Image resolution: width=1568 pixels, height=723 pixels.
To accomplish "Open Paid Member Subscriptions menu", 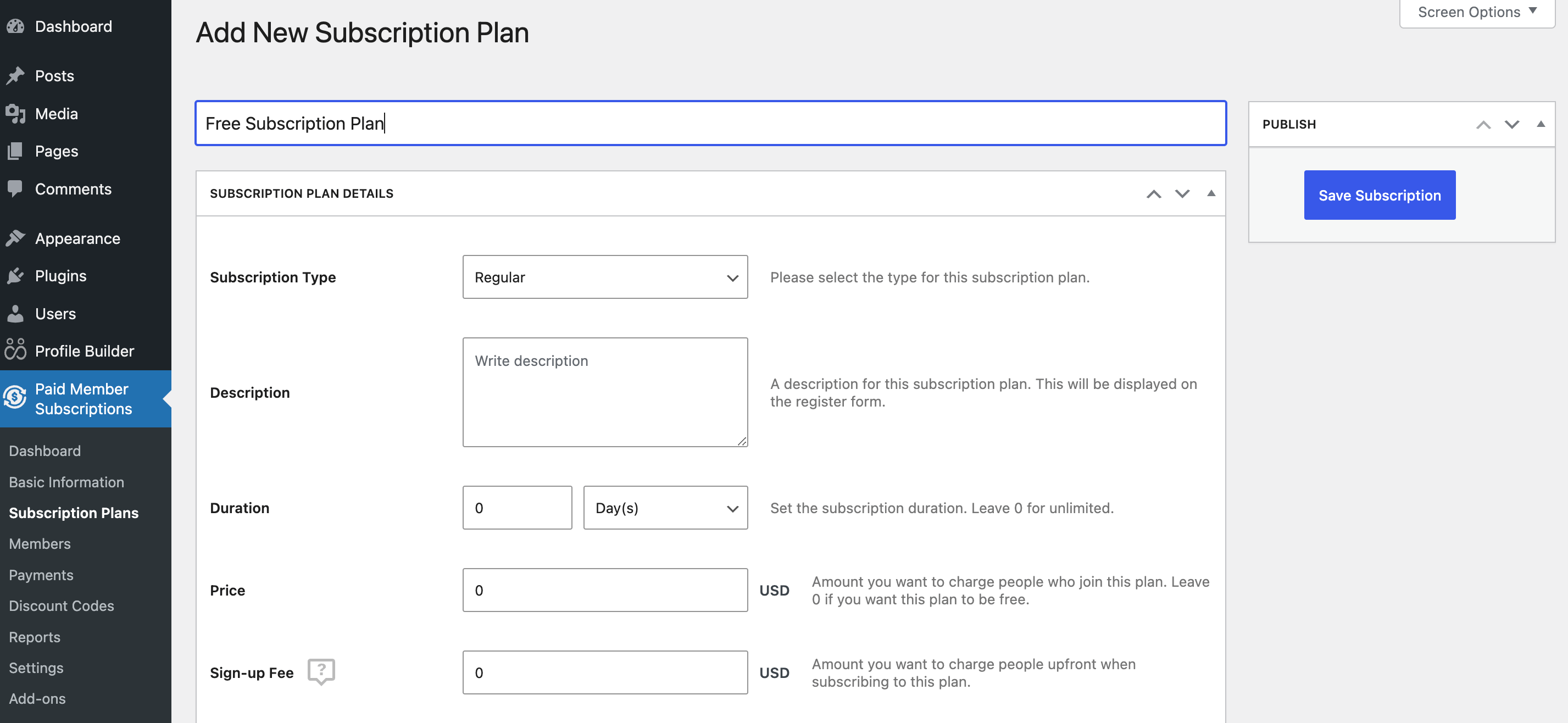I will pos(85,399).
